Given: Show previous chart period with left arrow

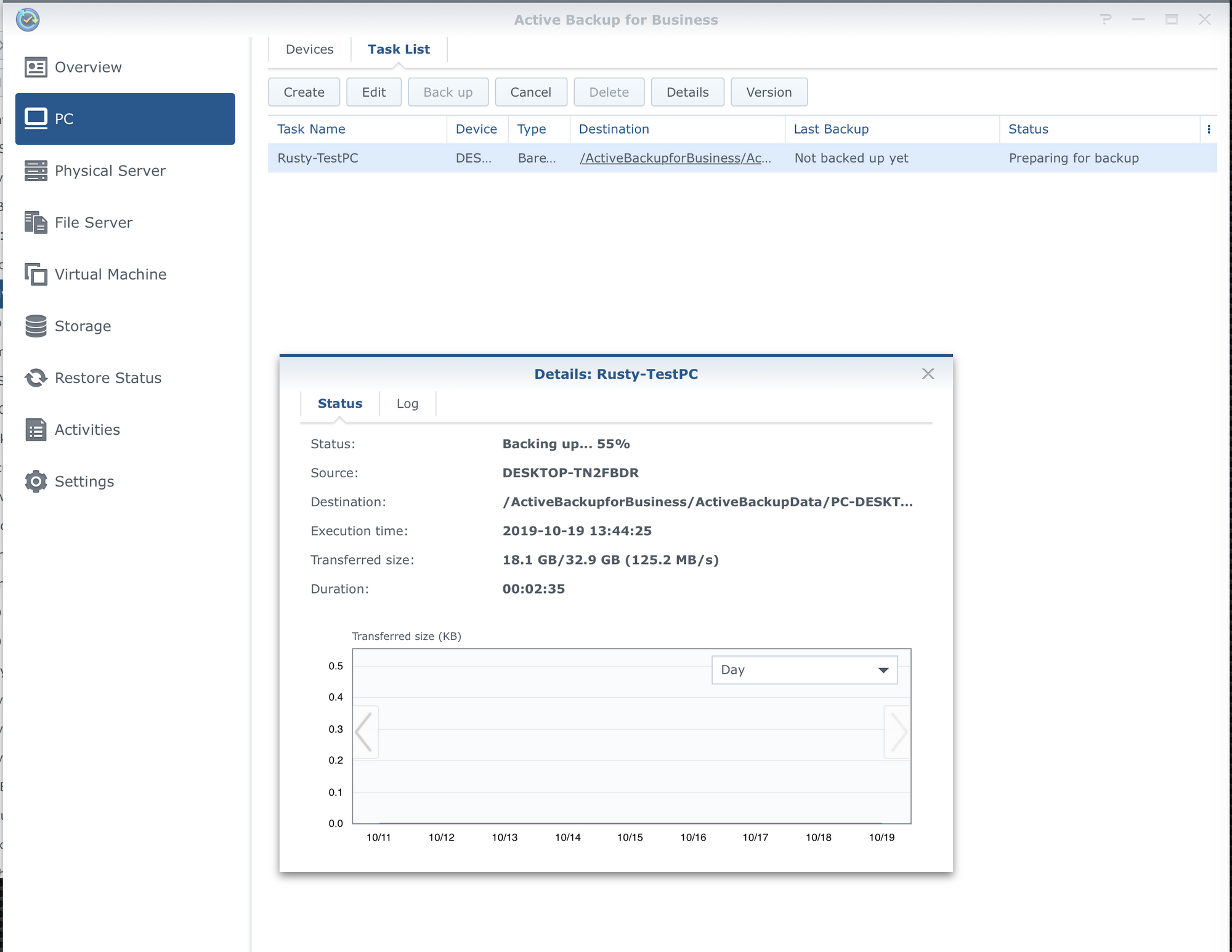Looking at the screenshot, I should coord(365,732).
